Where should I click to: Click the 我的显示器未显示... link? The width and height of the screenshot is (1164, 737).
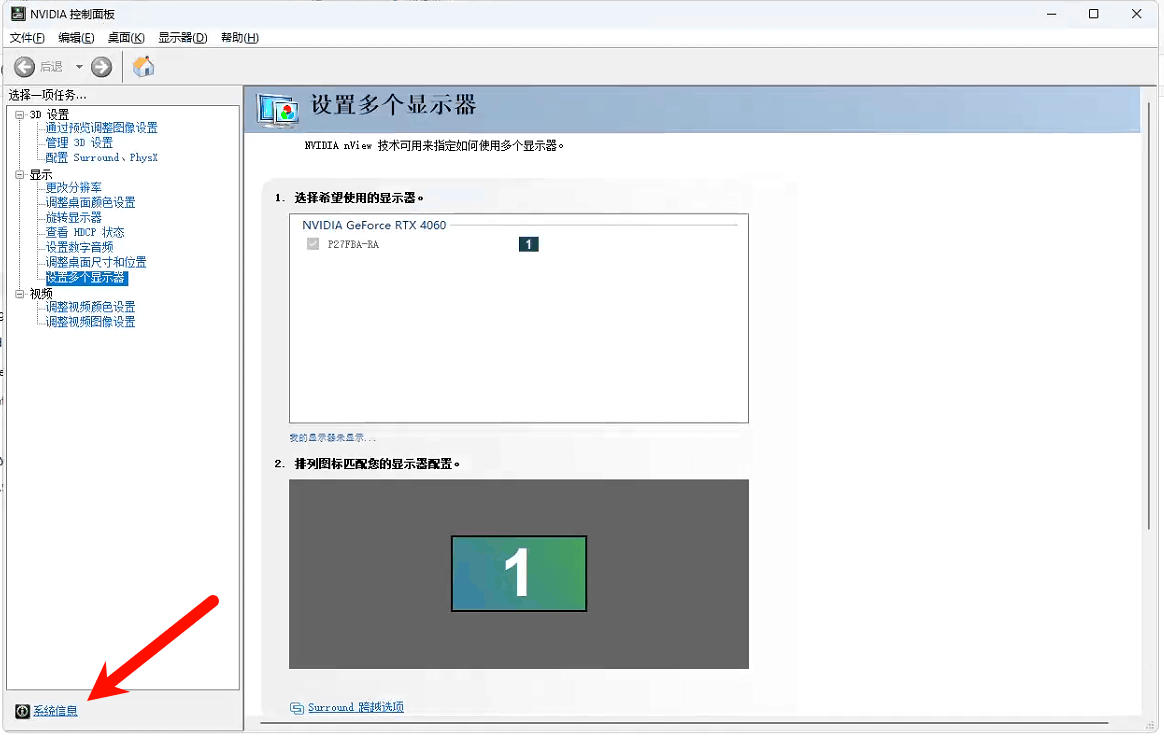(333, 438)
